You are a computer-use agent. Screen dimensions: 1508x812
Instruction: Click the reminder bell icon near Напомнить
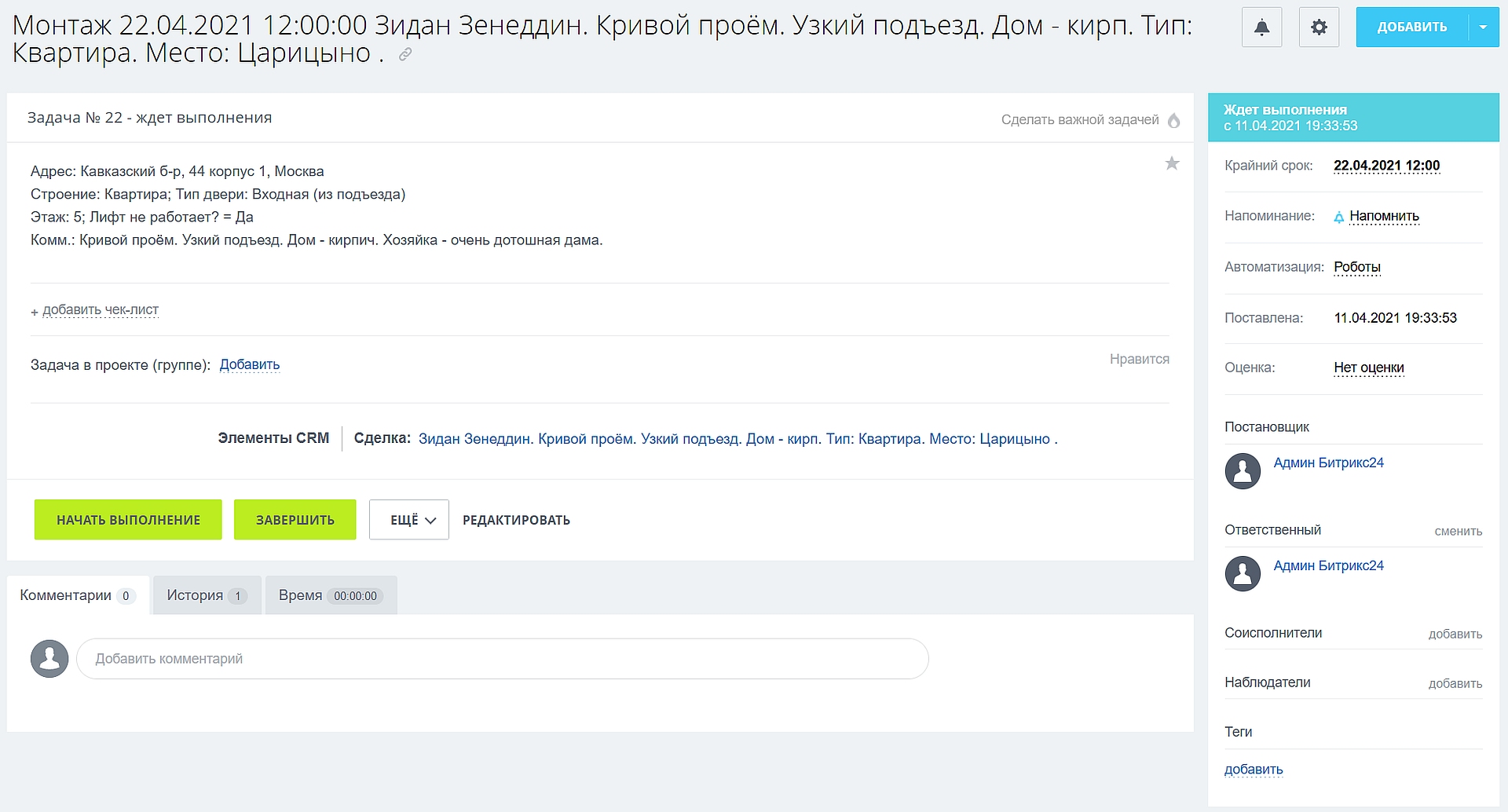(1339, 218)
